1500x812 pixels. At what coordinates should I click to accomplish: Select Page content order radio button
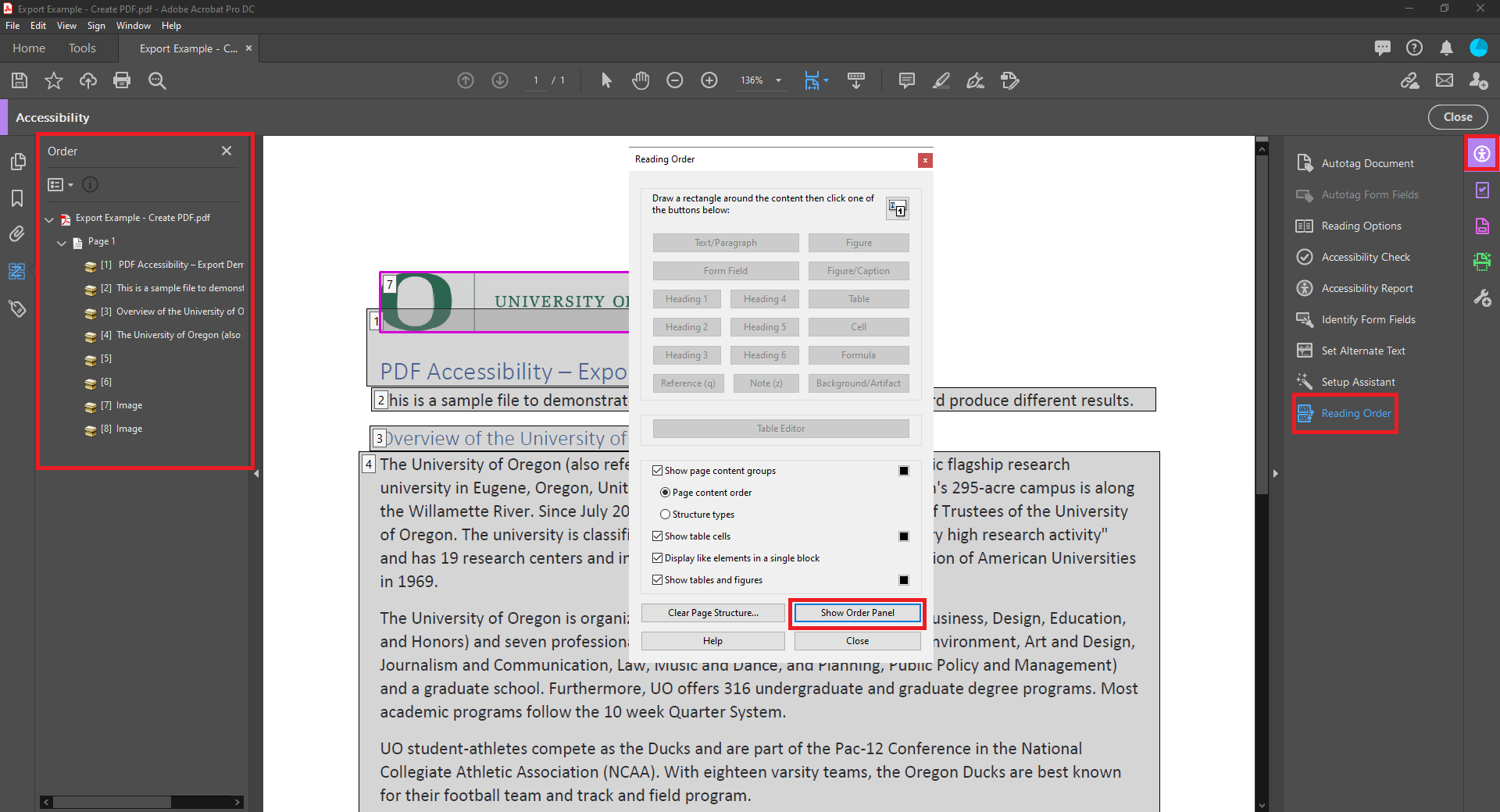[665, 493]
